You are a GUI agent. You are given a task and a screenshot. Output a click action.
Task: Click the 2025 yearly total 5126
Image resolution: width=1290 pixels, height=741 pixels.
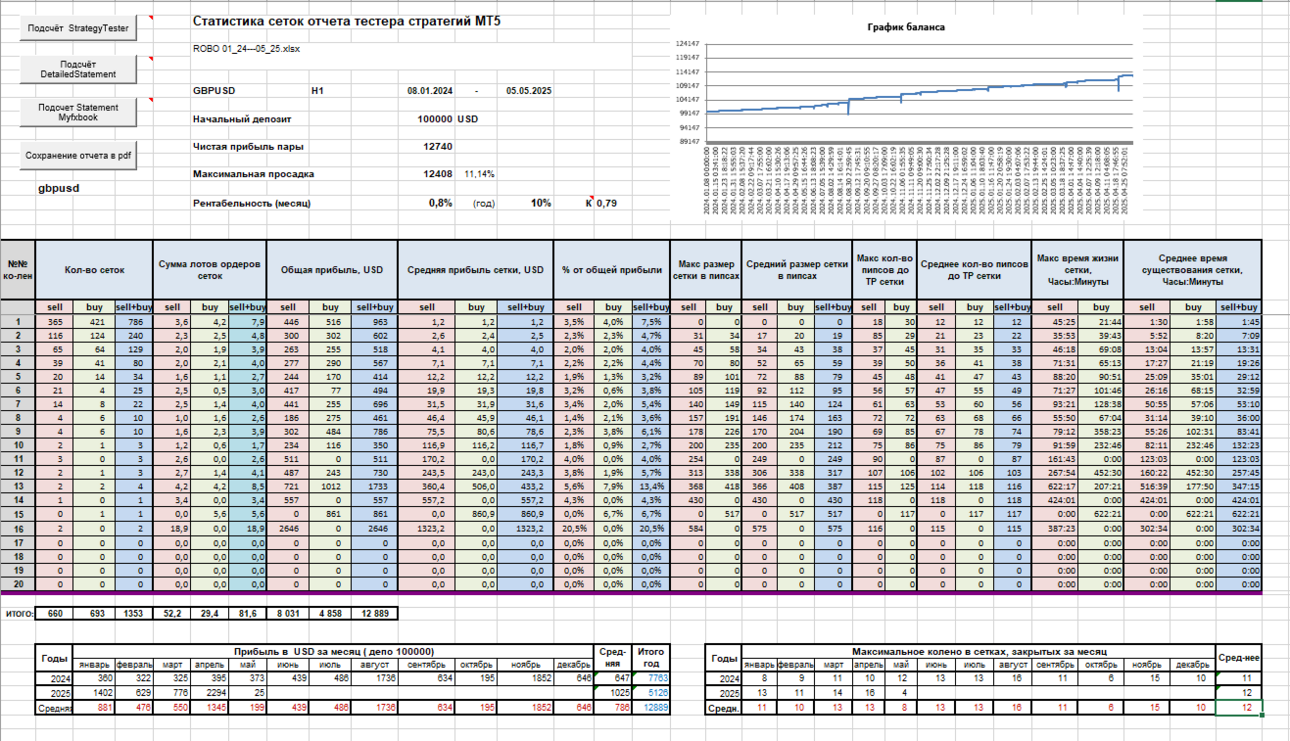tap(653, 692)
